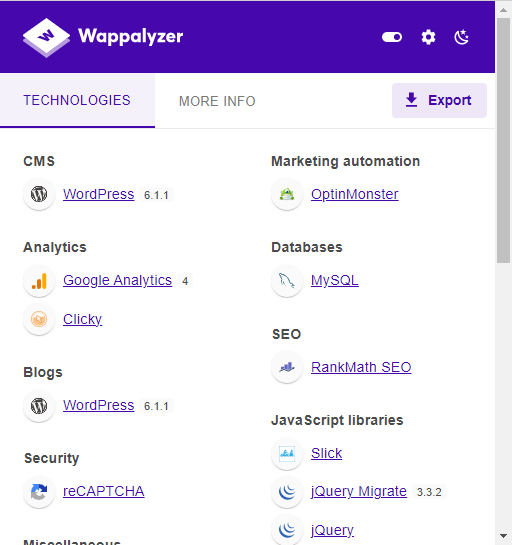The image size is (512, 545).
Task: Switch to dark mode with moon icon
Action: click(462, 37)
